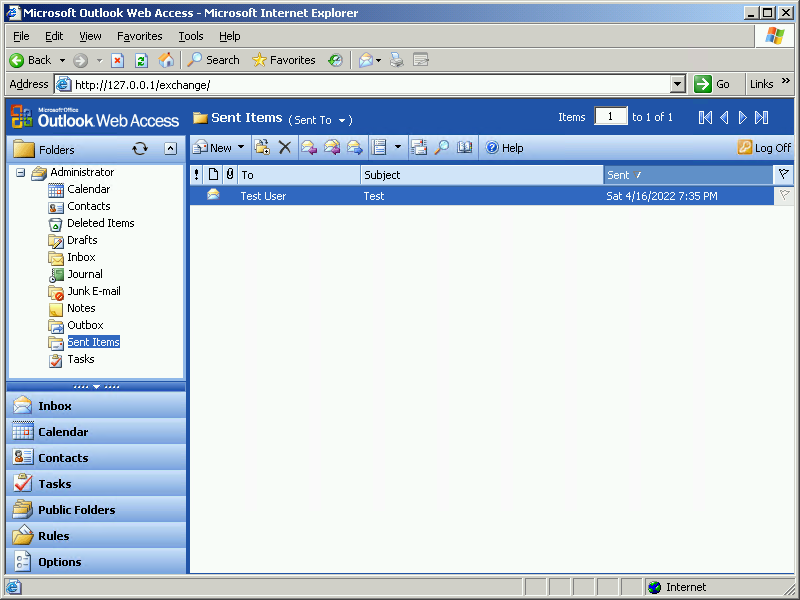
Task: Sort by the Sent column header
Action: pyautogui.click(x=688, y=175)
